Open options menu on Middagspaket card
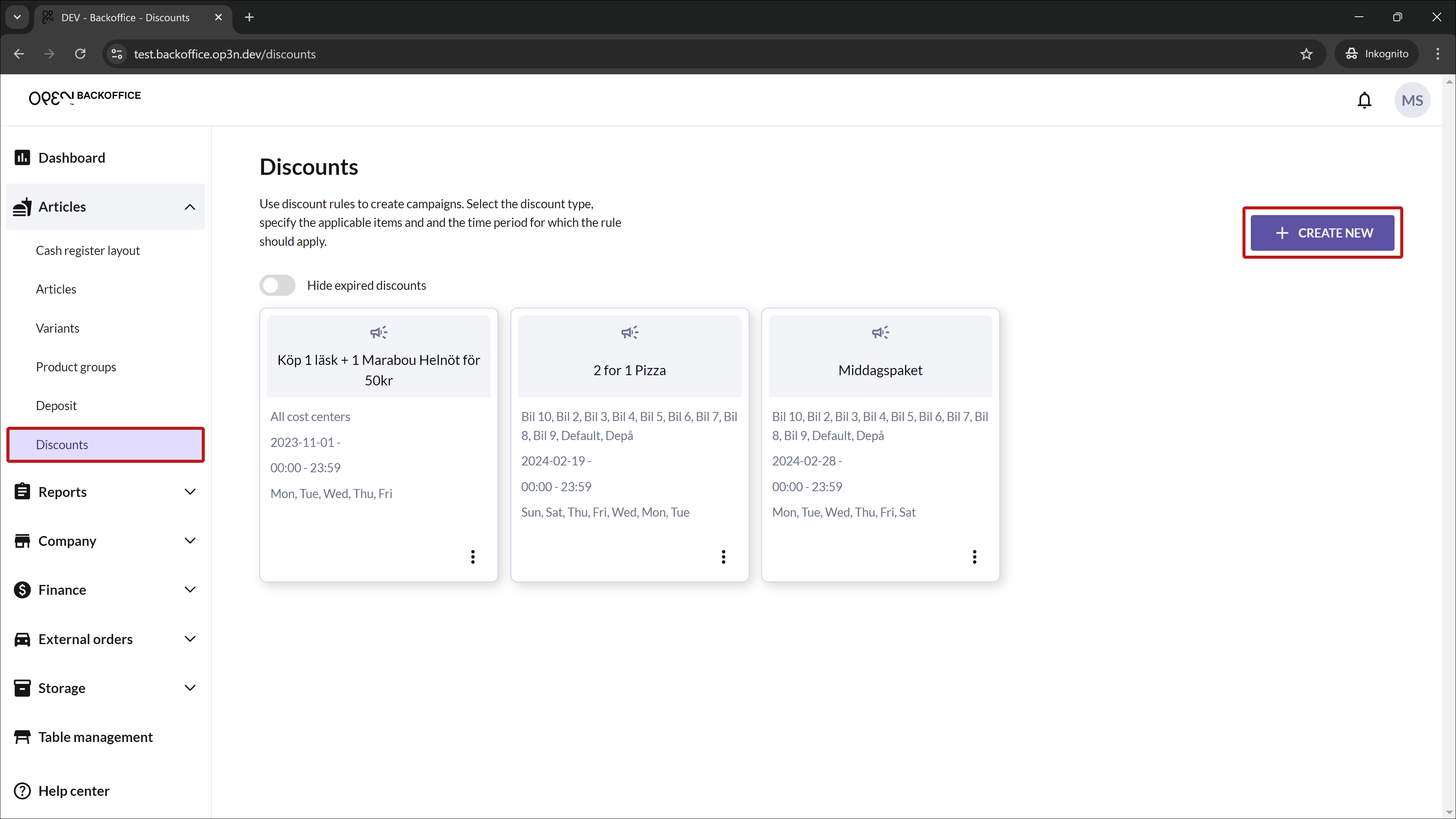Viewport: 1456px width, 819px height. click(974, 557)
